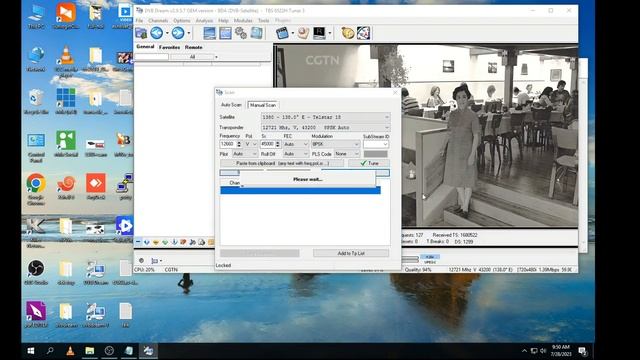640x360 pixels.
Task: Open the Tools menu
Action: 264,20
